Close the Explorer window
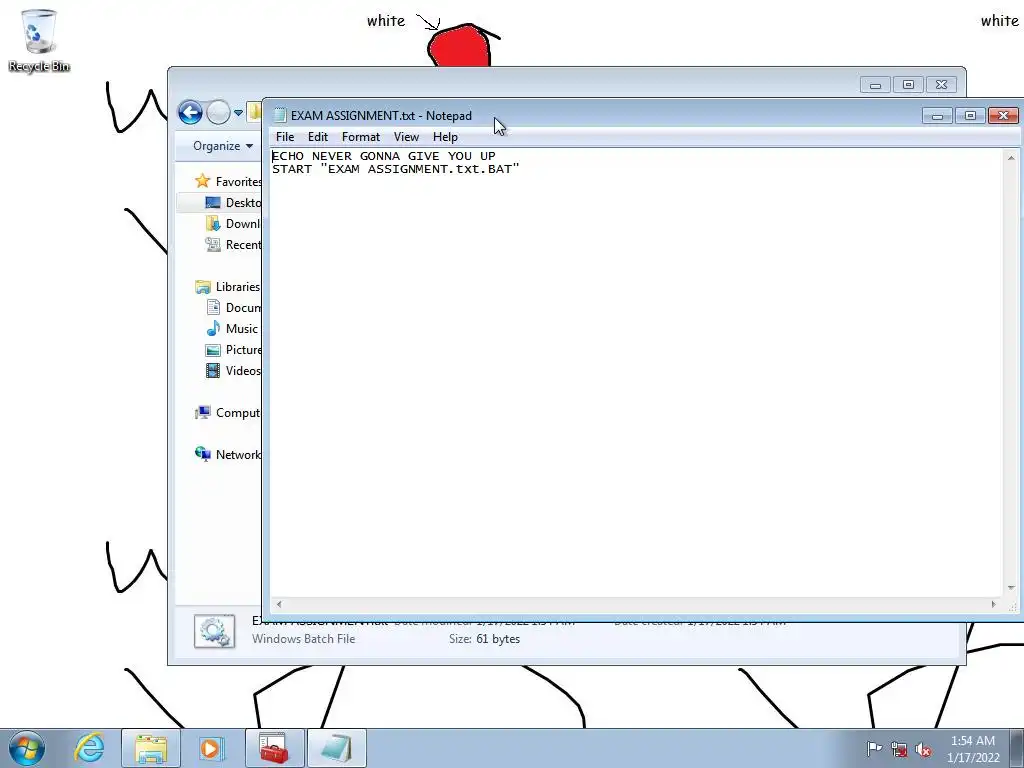This screenshot has height=768, width=1024. [x=941, y=84]
